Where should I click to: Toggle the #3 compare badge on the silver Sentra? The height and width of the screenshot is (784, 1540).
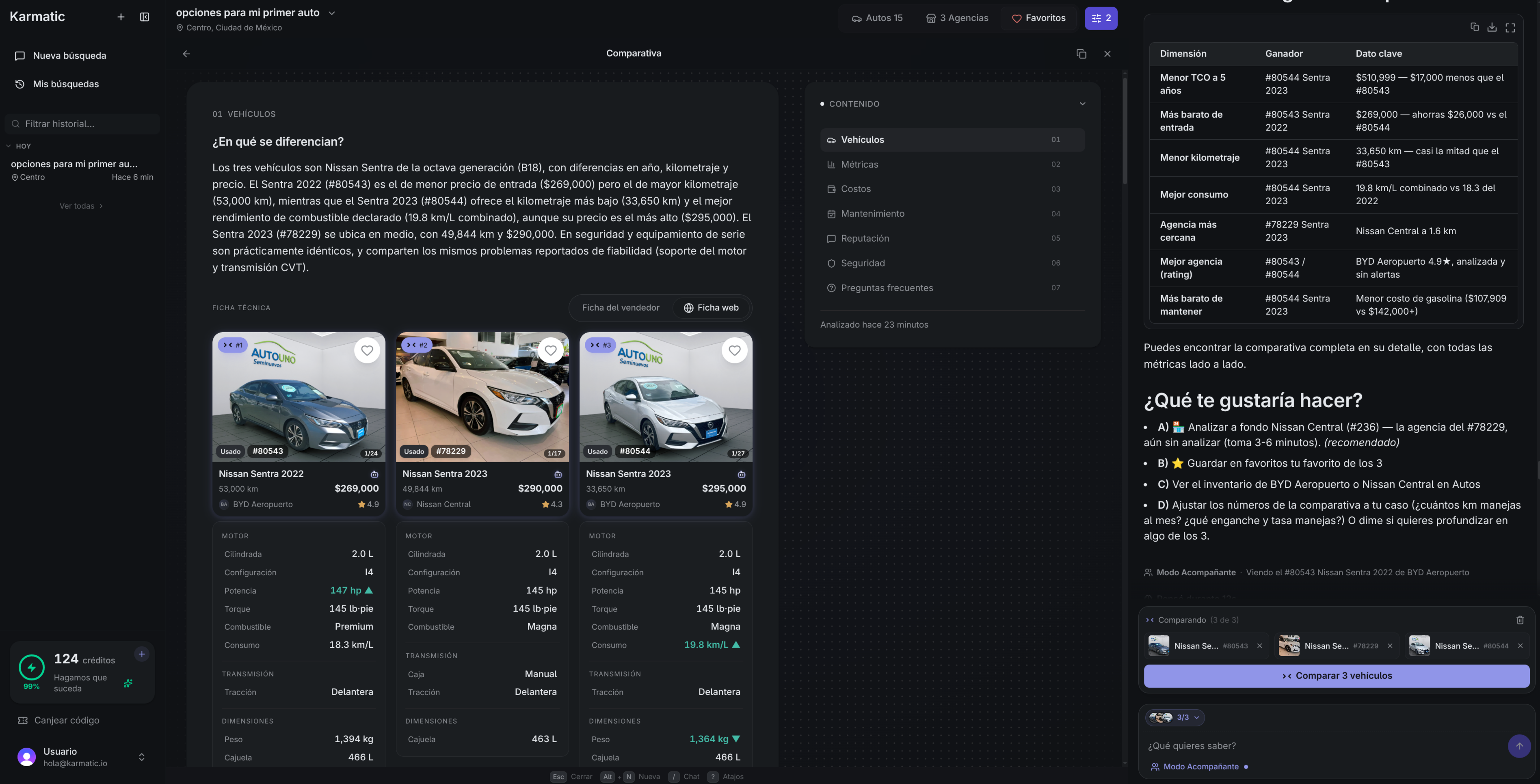click(x=600, y=345)
